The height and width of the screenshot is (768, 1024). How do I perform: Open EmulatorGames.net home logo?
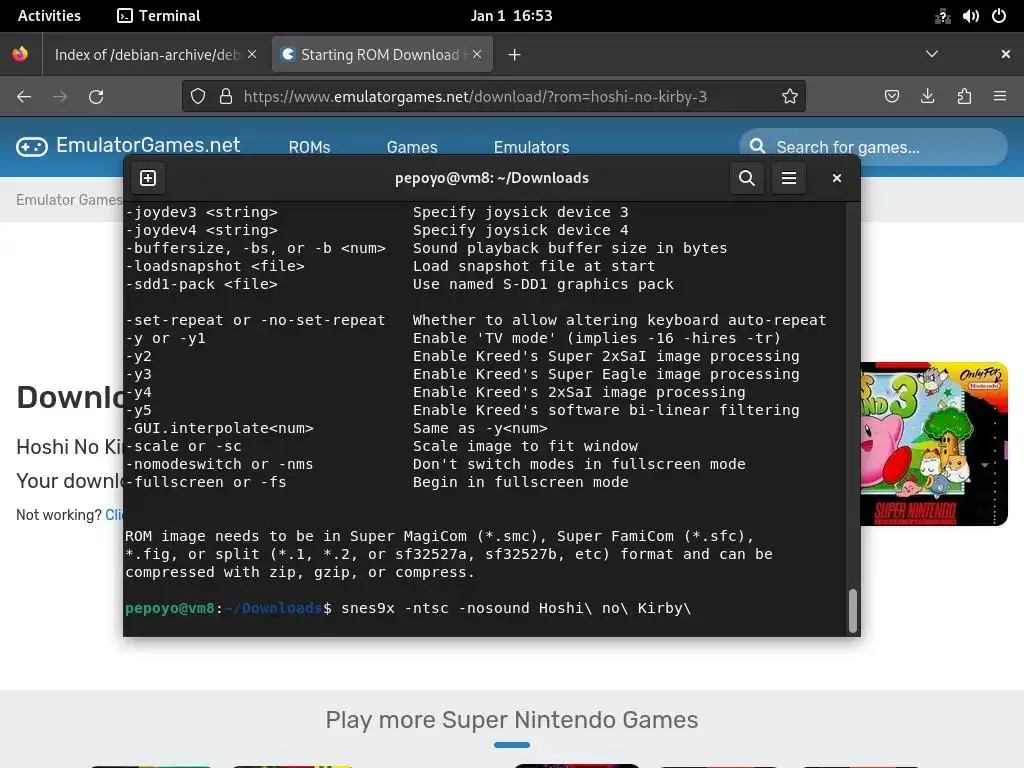tap(129, 146)
